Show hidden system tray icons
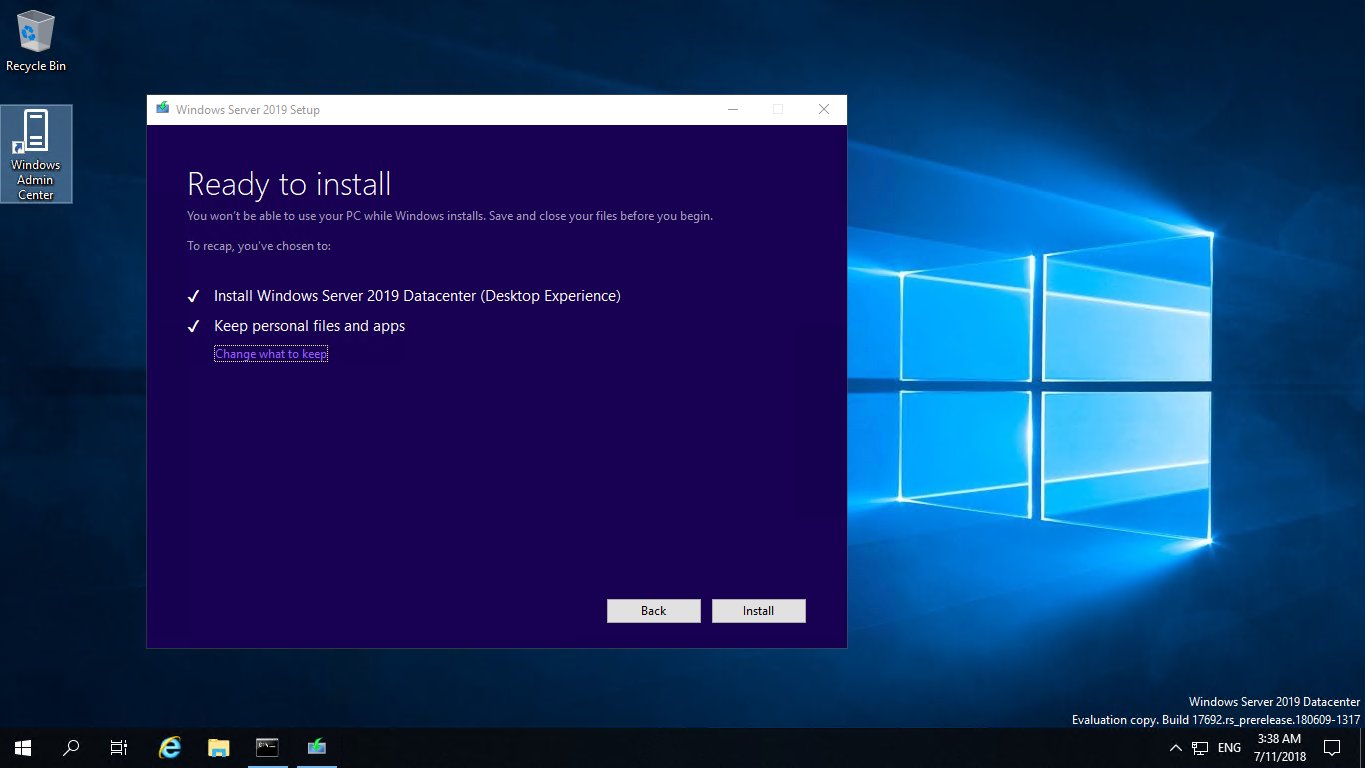Viewport: 1365px width, 768px height. 1175,748
